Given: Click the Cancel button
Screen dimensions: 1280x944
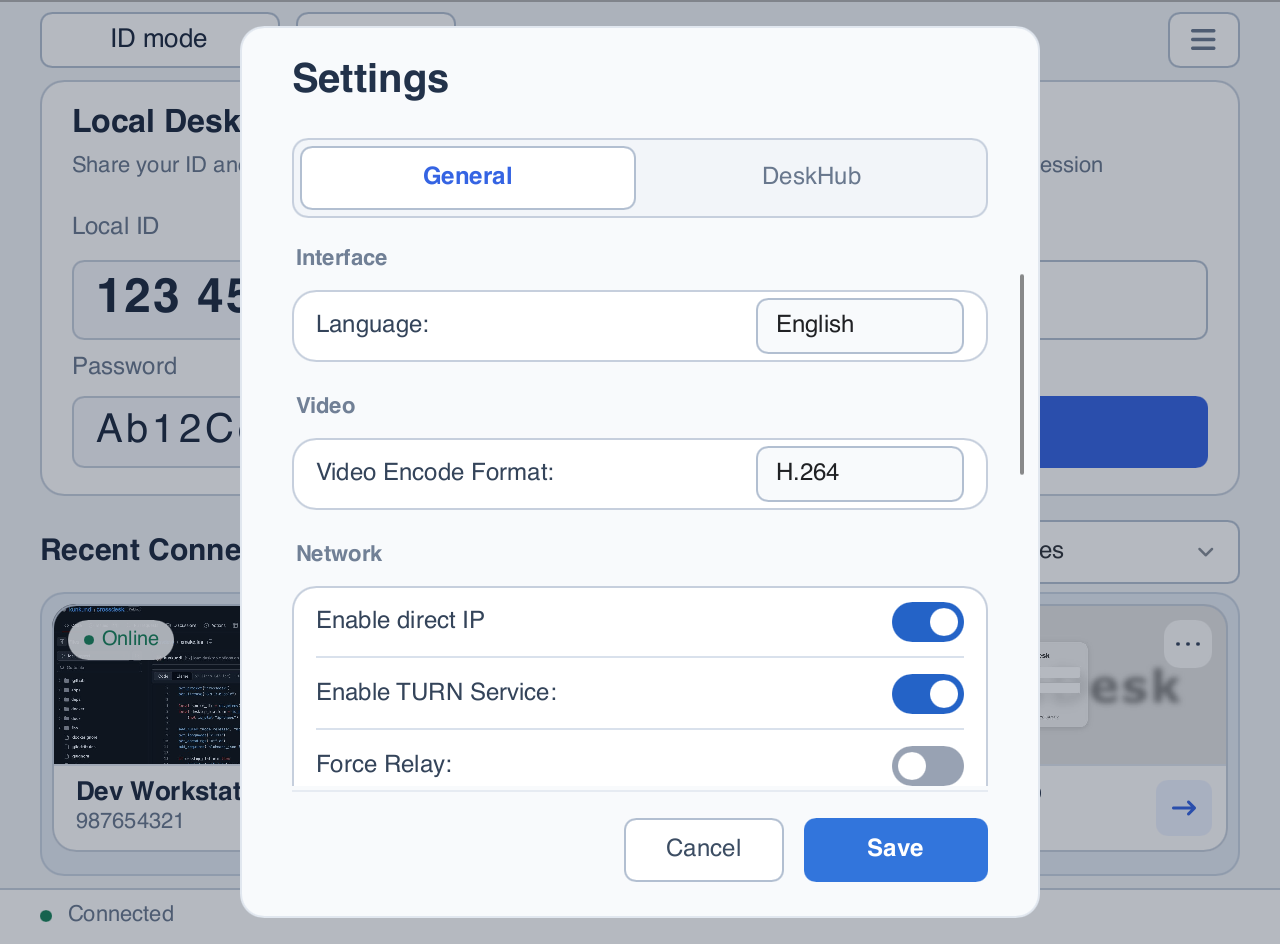Looking at the screenshot, I should (704, 850).
